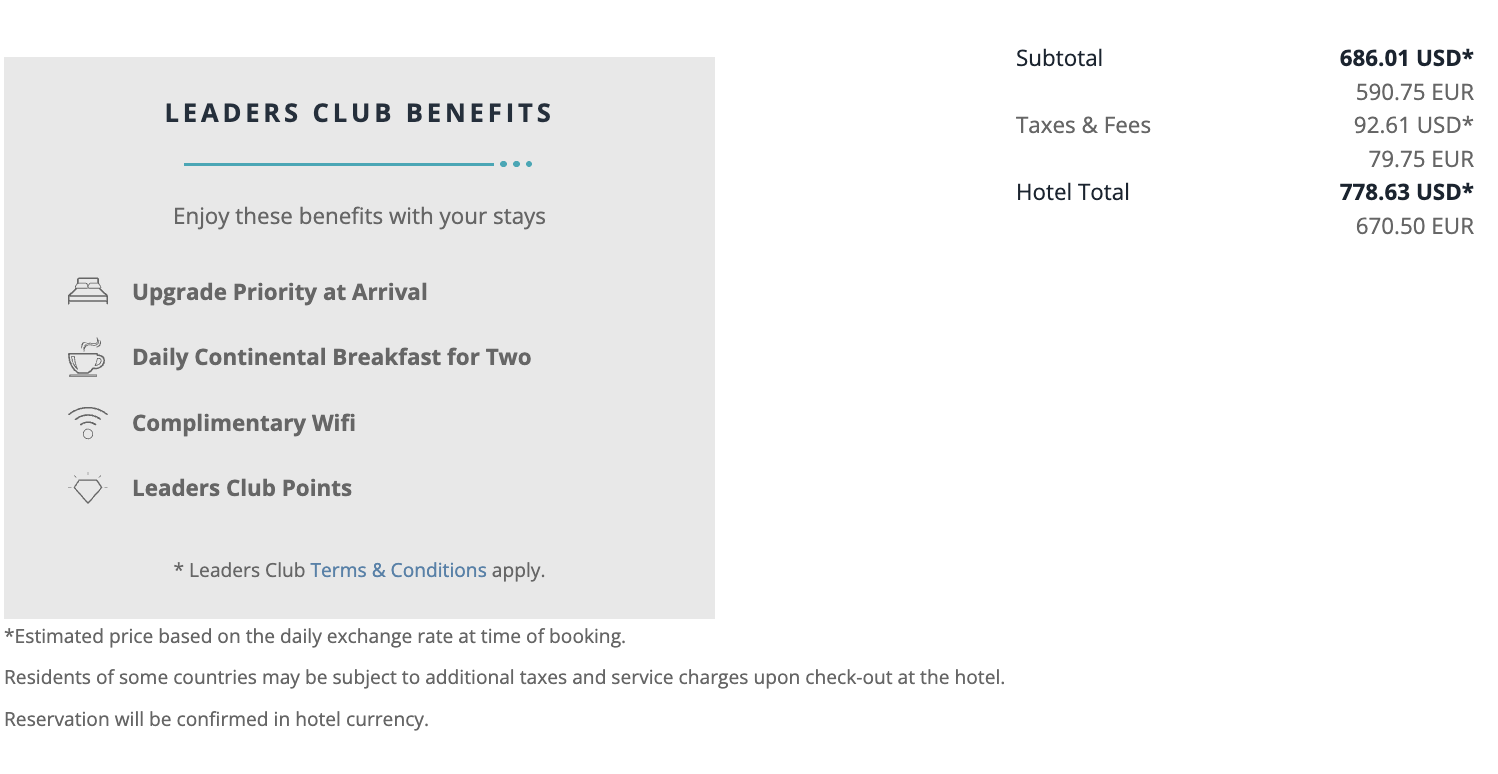Click the Leaders Club Points benefit text
This screenshot has height=774, width=1498.
(x=242, y=488)
